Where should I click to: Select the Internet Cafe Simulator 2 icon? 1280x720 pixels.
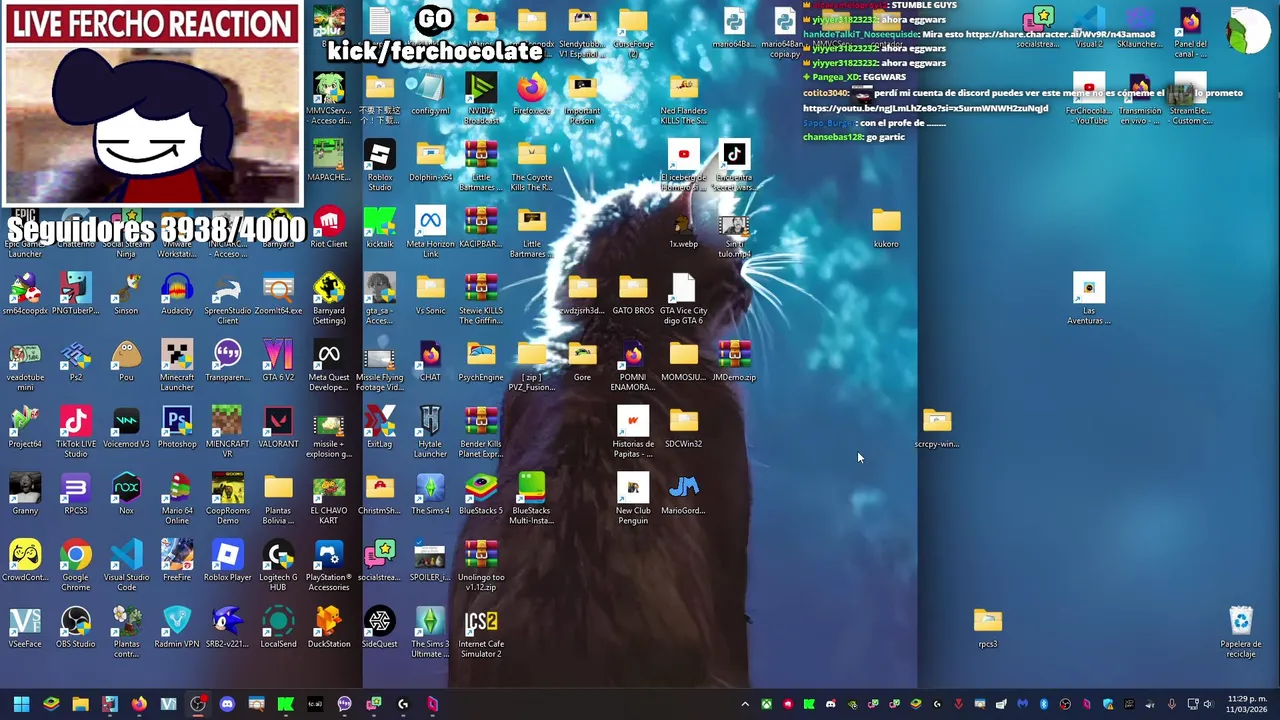coord(481,632)
